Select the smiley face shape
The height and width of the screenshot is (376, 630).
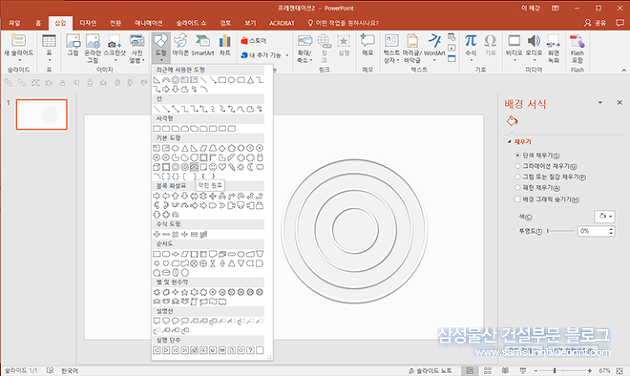213,167
